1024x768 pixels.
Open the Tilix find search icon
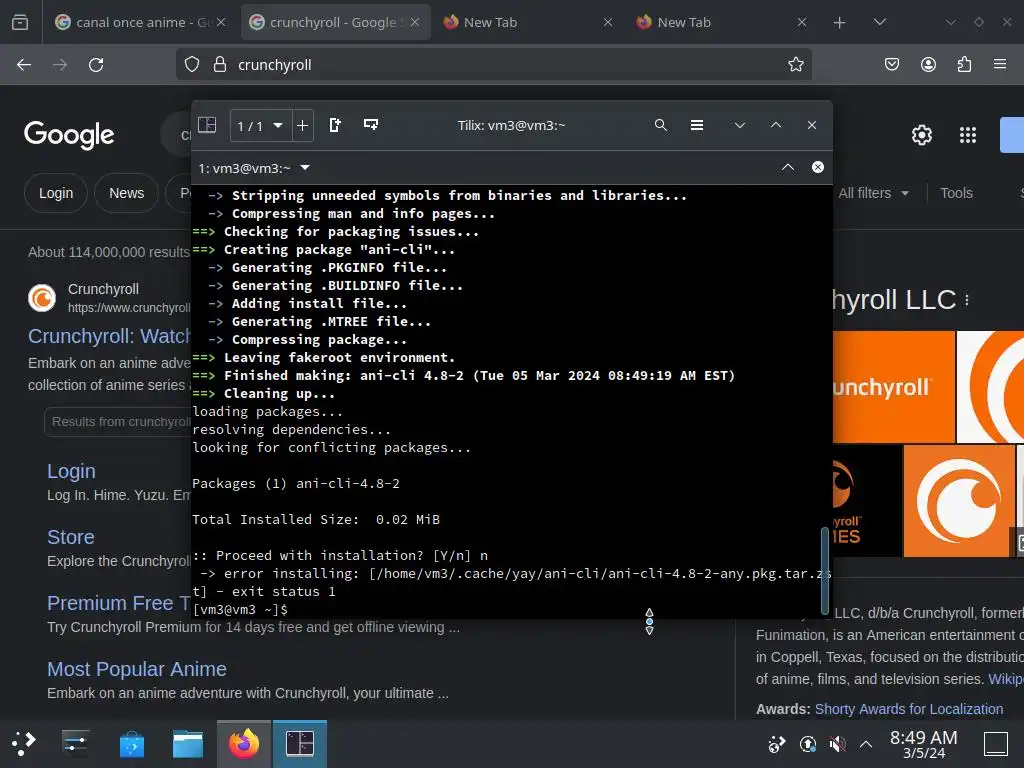[661, 125]
